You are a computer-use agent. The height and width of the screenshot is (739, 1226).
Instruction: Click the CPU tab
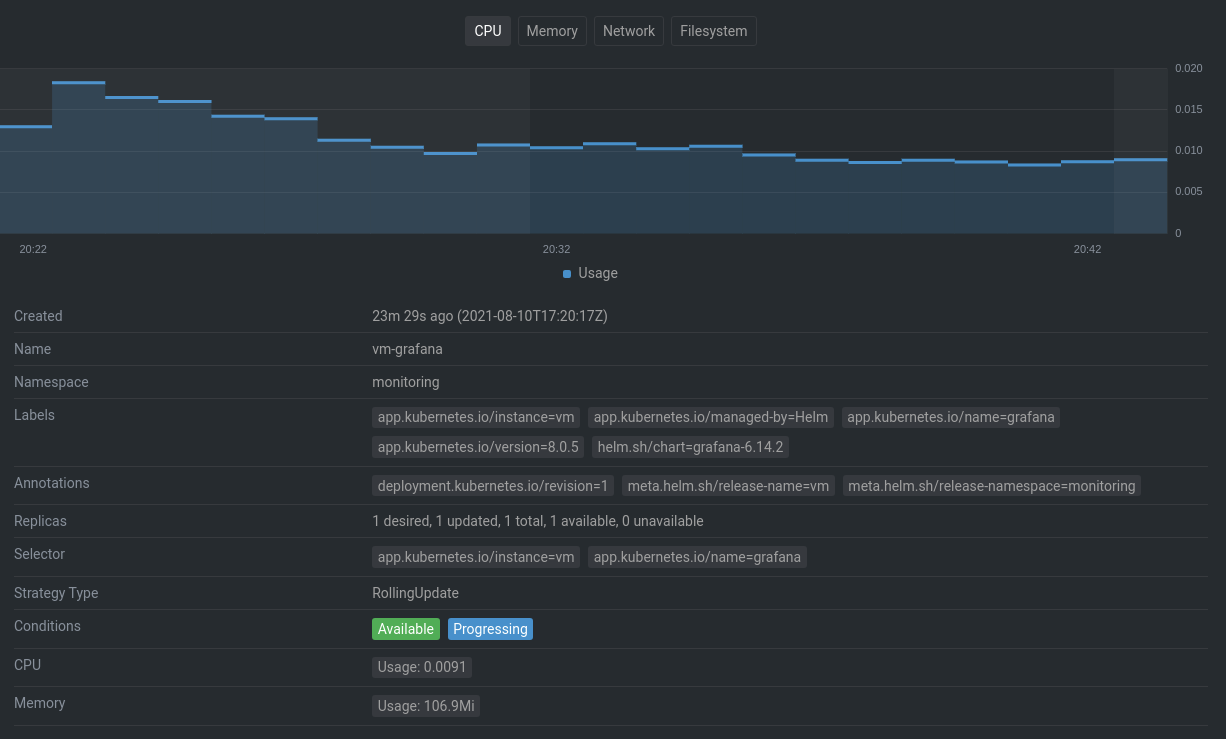click(x=487, y=31)
